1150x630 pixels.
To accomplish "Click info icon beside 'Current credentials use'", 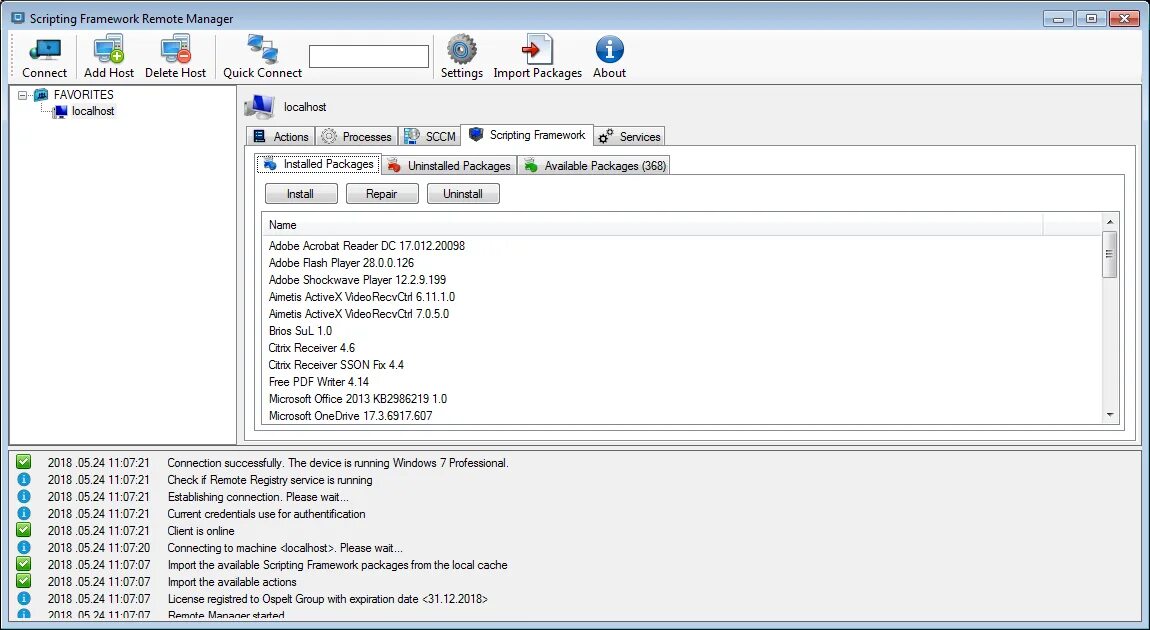I will pos(23,513).
